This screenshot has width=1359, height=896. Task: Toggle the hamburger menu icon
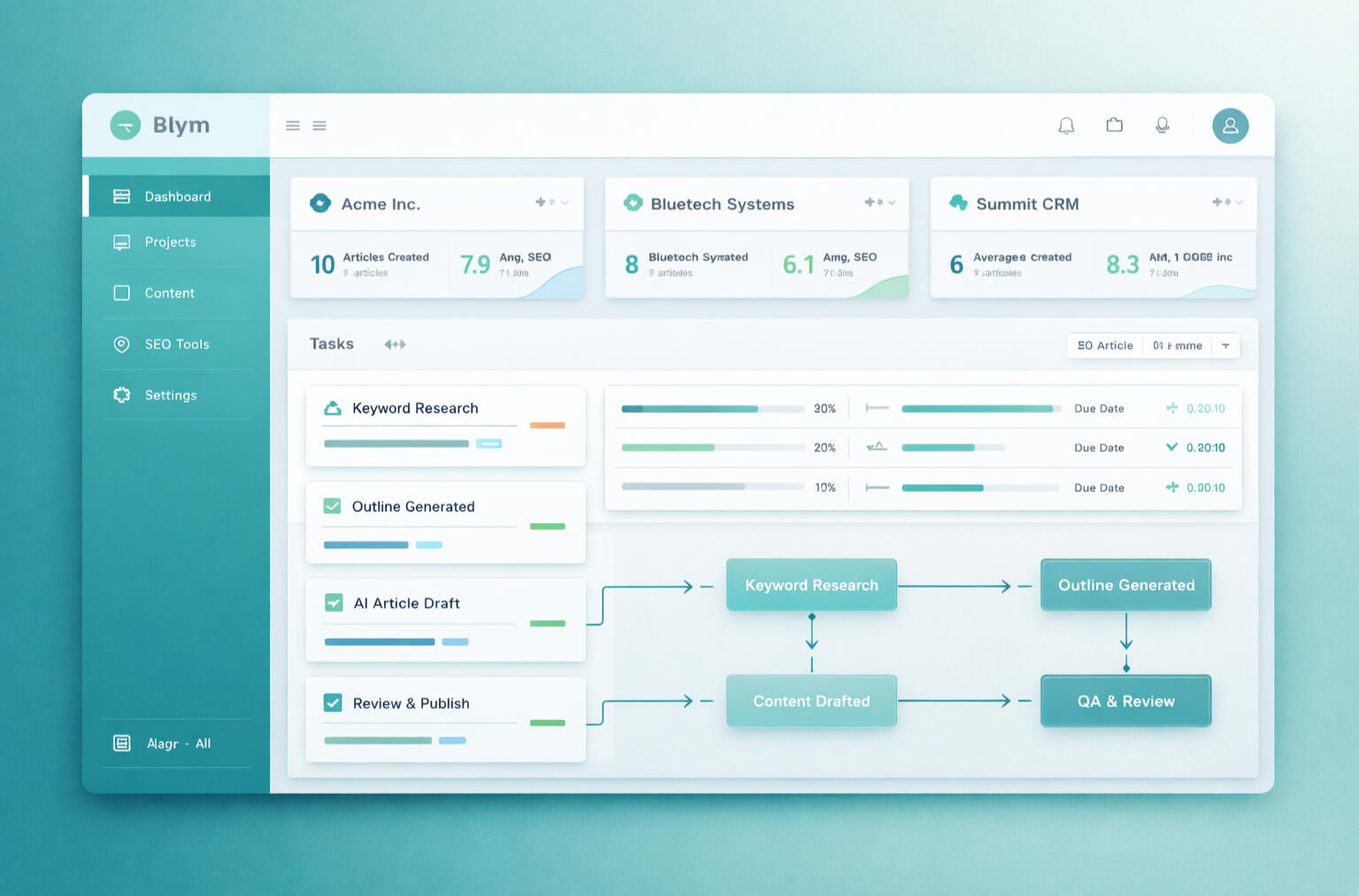click(293, 126)
